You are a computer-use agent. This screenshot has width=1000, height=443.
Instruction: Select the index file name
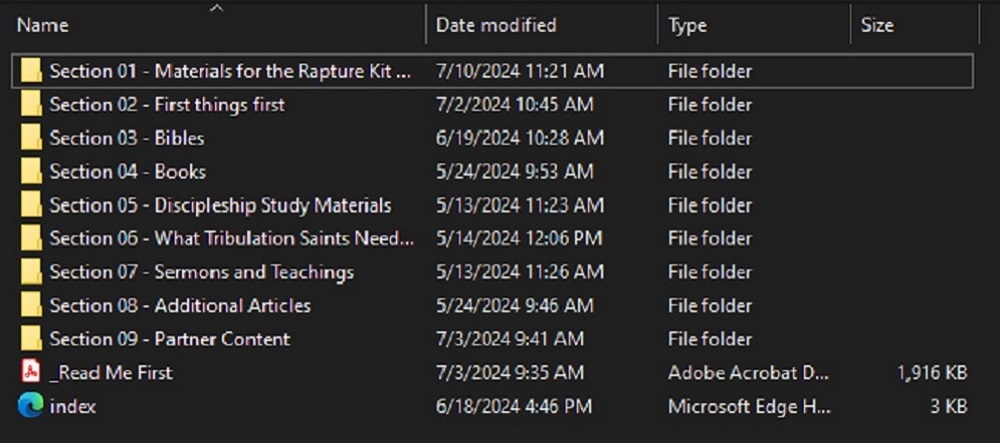click(73, 407)
